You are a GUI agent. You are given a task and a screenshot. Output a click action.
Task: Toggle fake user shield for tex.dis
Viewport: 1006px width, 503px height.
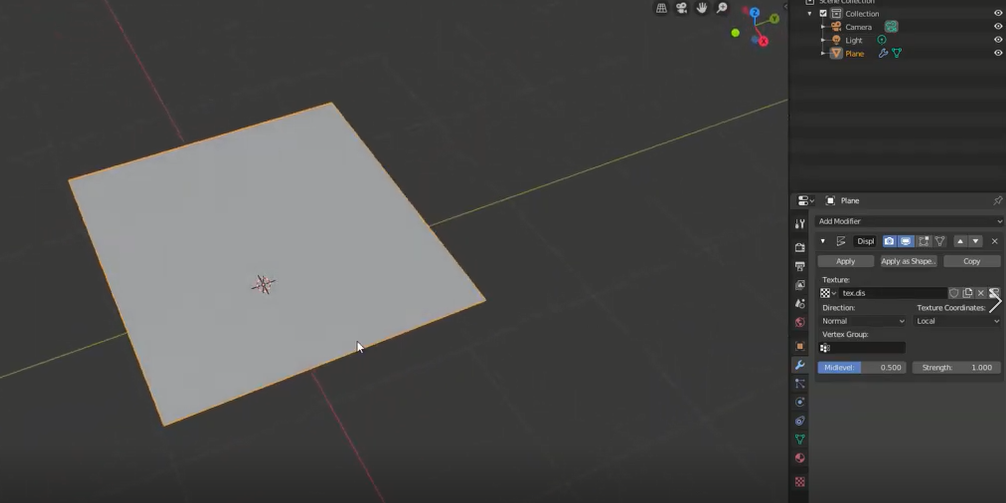tap(954, 293)
